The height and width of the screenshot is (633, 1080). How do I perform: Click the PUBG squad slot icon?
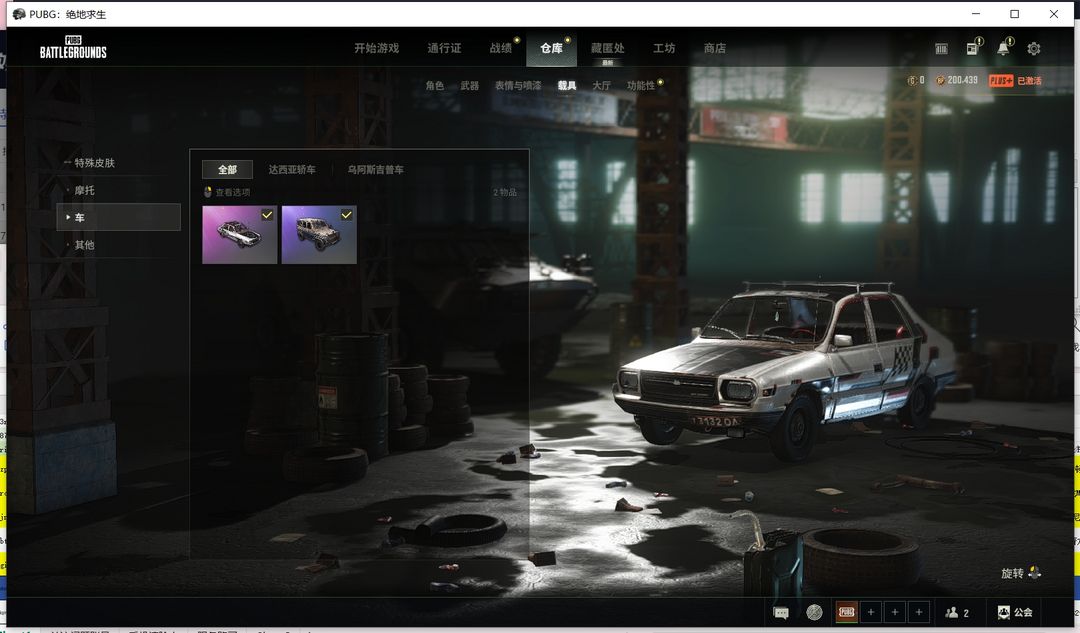pyautogui.click(x=847, y=612)
